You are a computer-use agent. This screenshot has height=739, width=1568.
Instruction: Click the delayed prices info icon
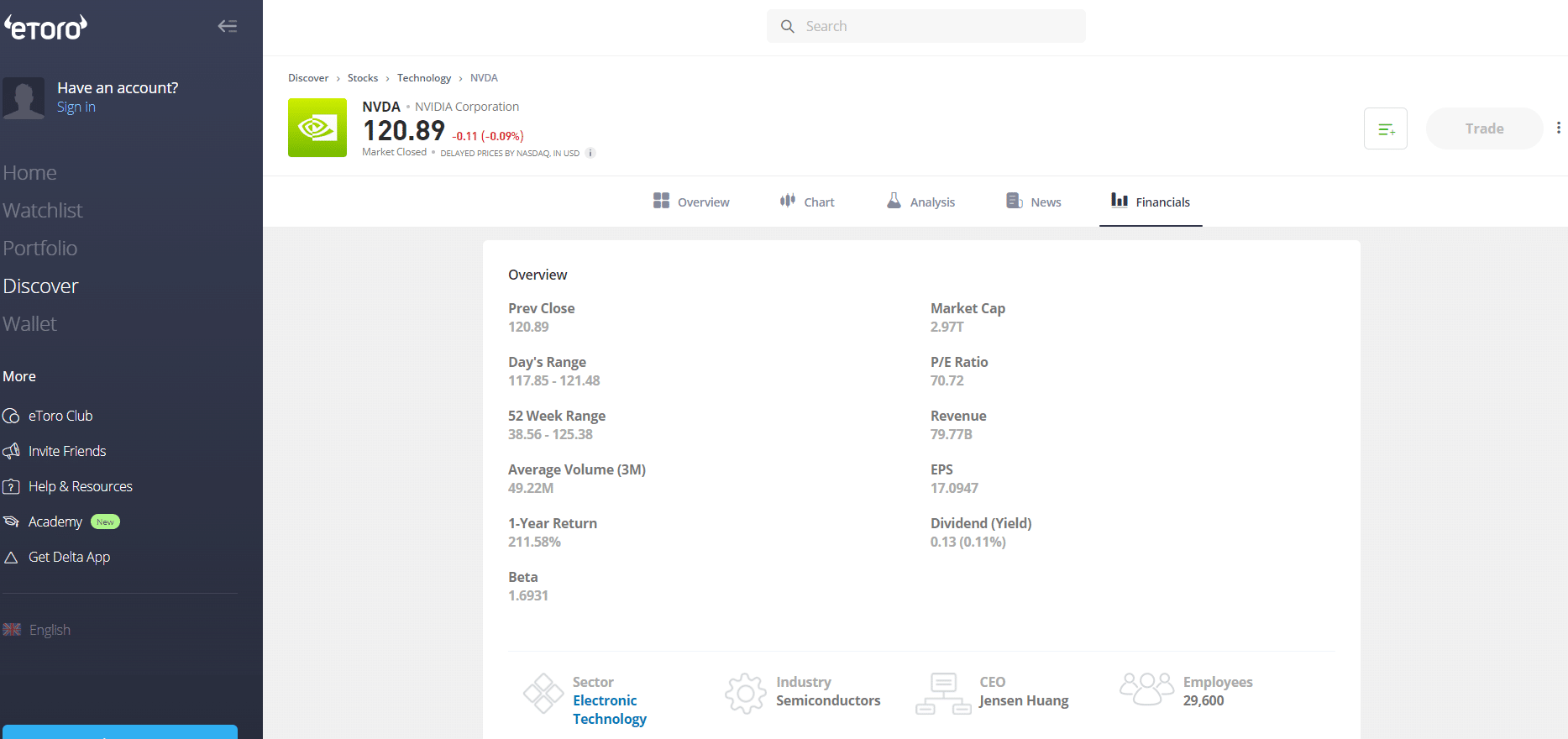(590, 153)
